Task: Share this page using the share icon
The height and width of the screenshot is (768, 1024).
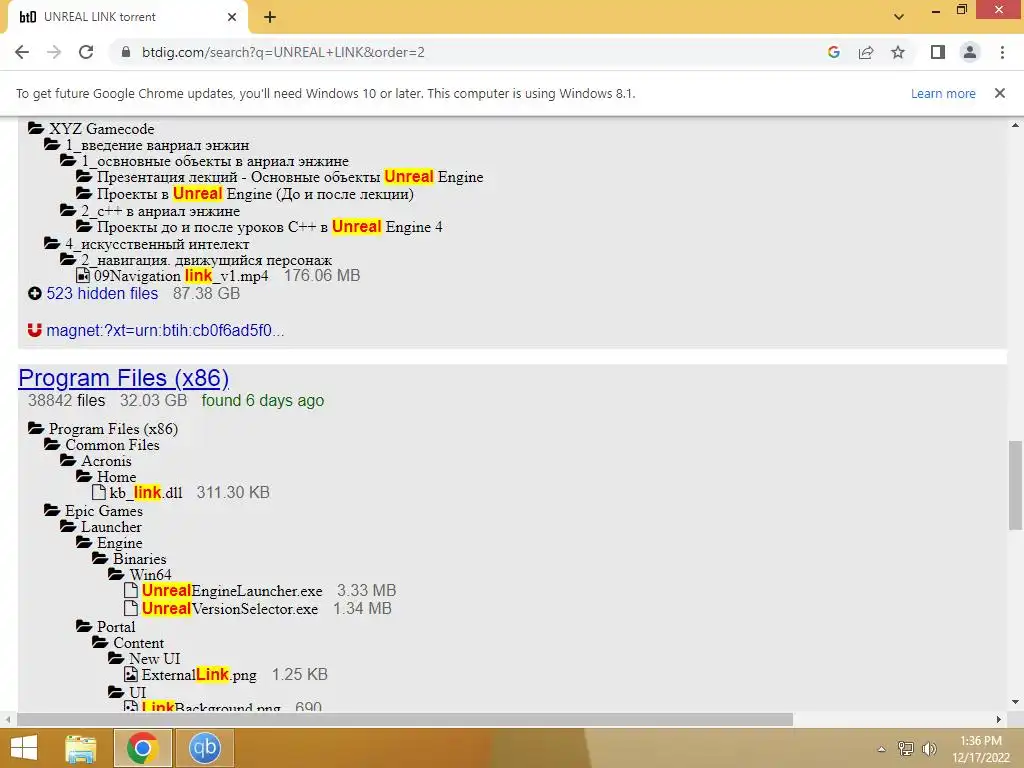Action: [x=866, y=52]
